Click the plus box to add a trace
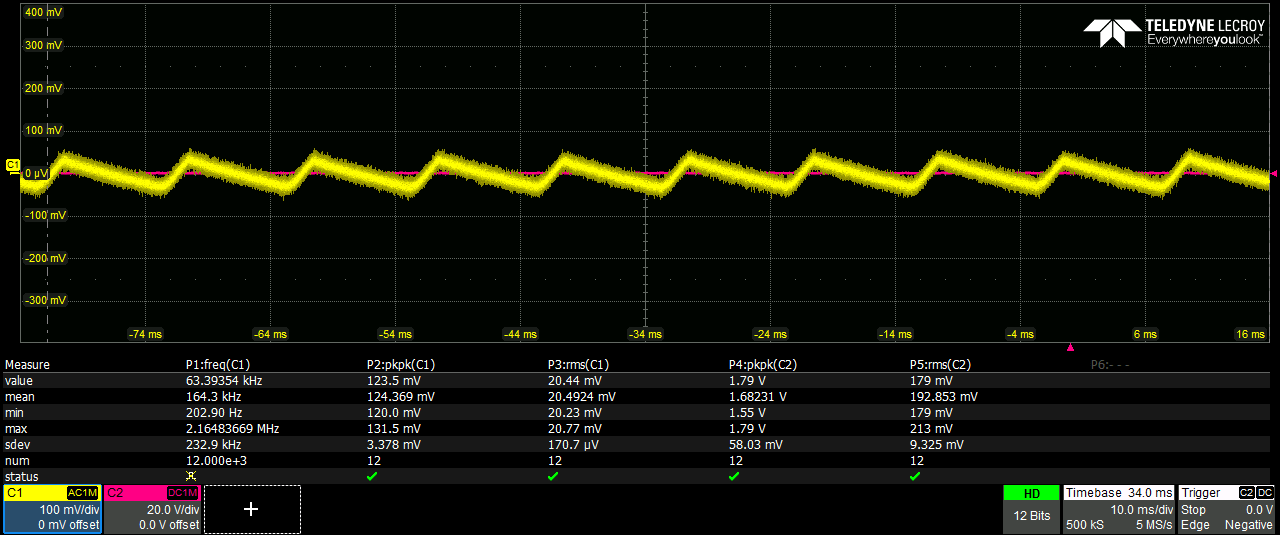 [x=252, y=509]
